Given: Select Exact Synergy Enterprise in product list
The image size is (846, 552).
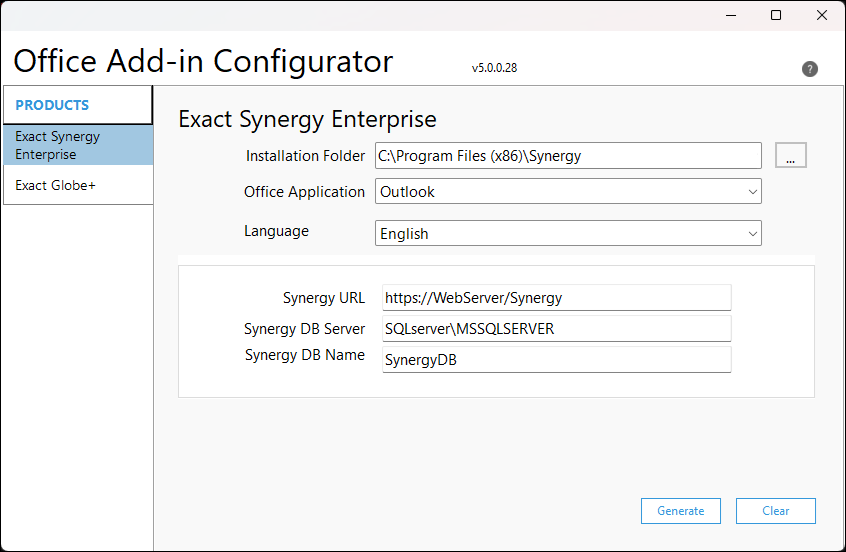Looking at the screenshot, I should point(78,145).
